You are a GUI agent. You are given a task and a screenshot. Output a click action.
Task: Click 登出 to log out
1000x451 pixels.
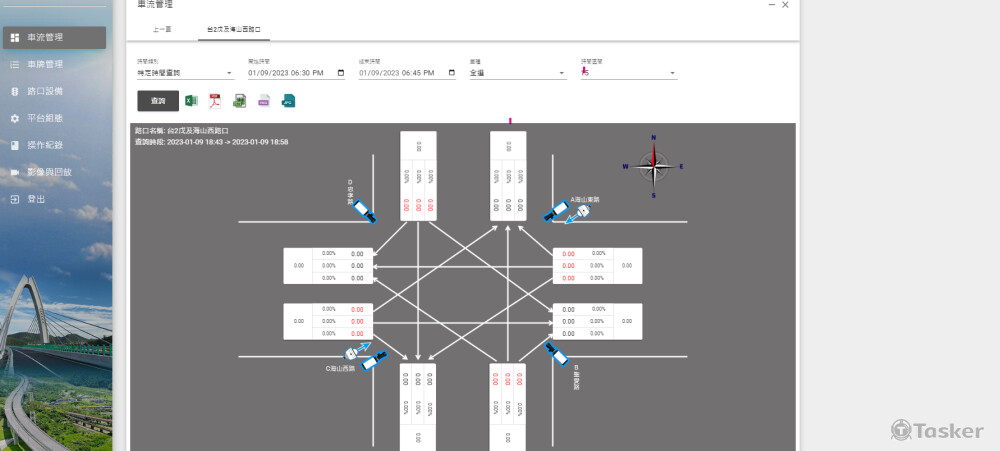36,199
